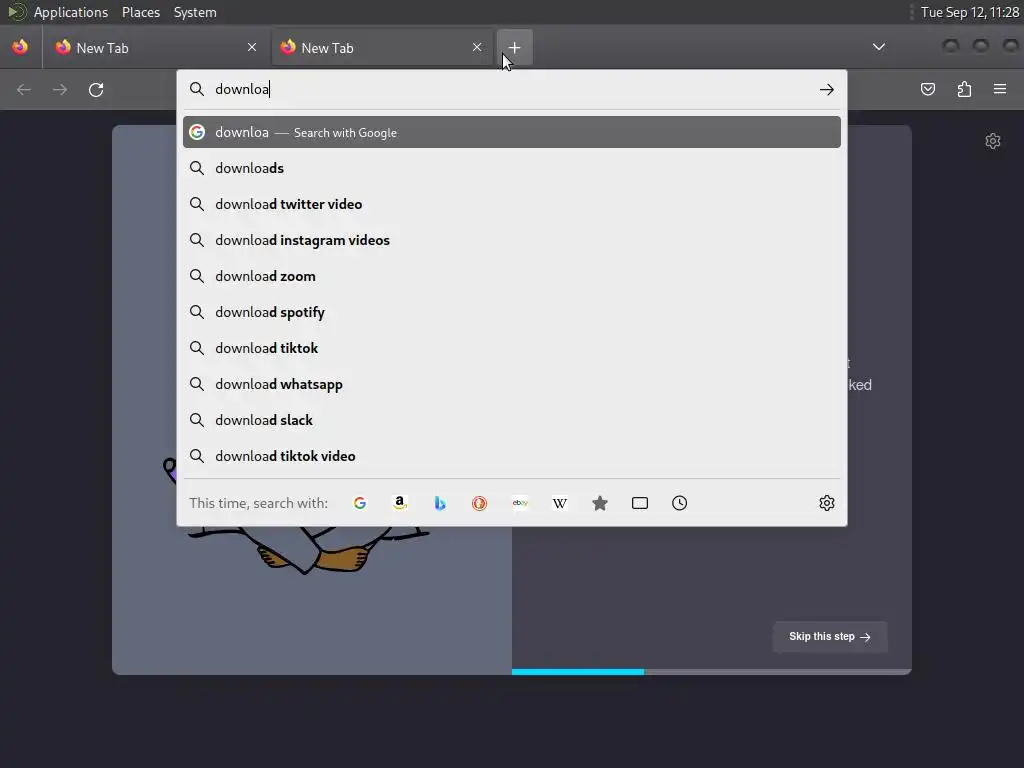Viewport: 1024px width, 768px height.
Task: Search this time with Bing
Action: pyautogui.click(x=440, y=503)
